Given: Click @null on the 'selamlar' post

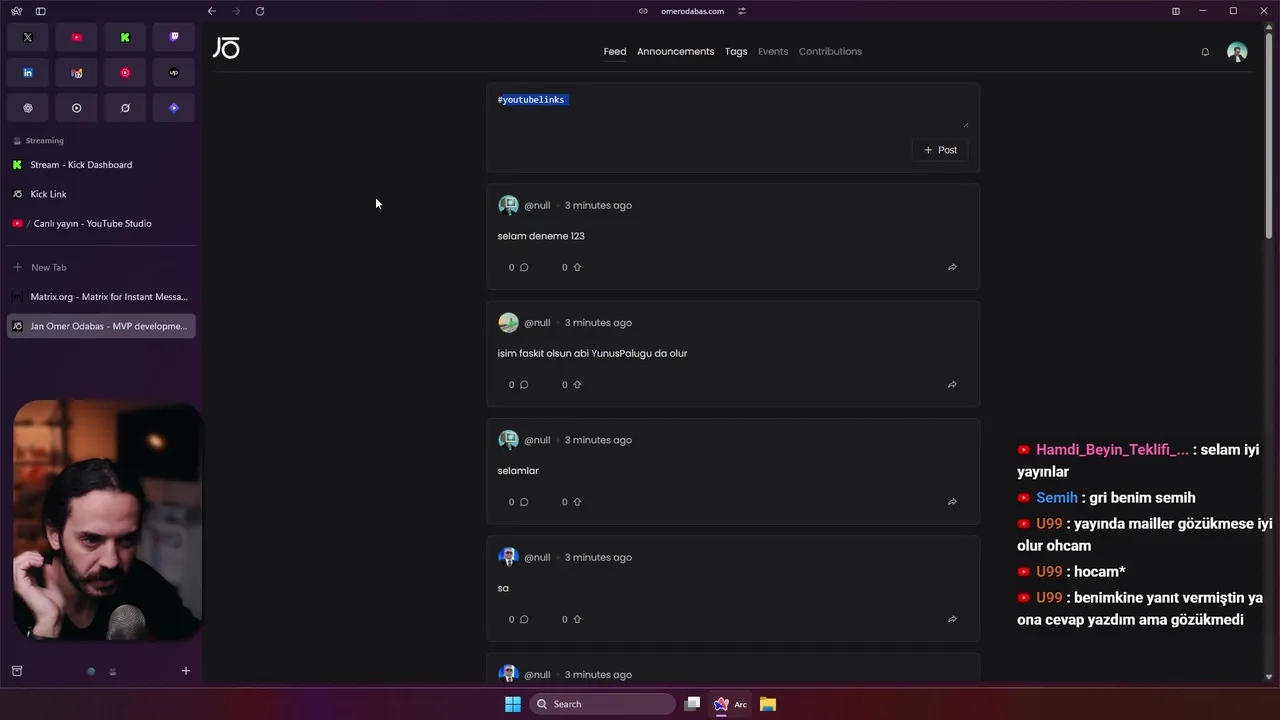Looking at the screenshot, I should click(537, 440).
